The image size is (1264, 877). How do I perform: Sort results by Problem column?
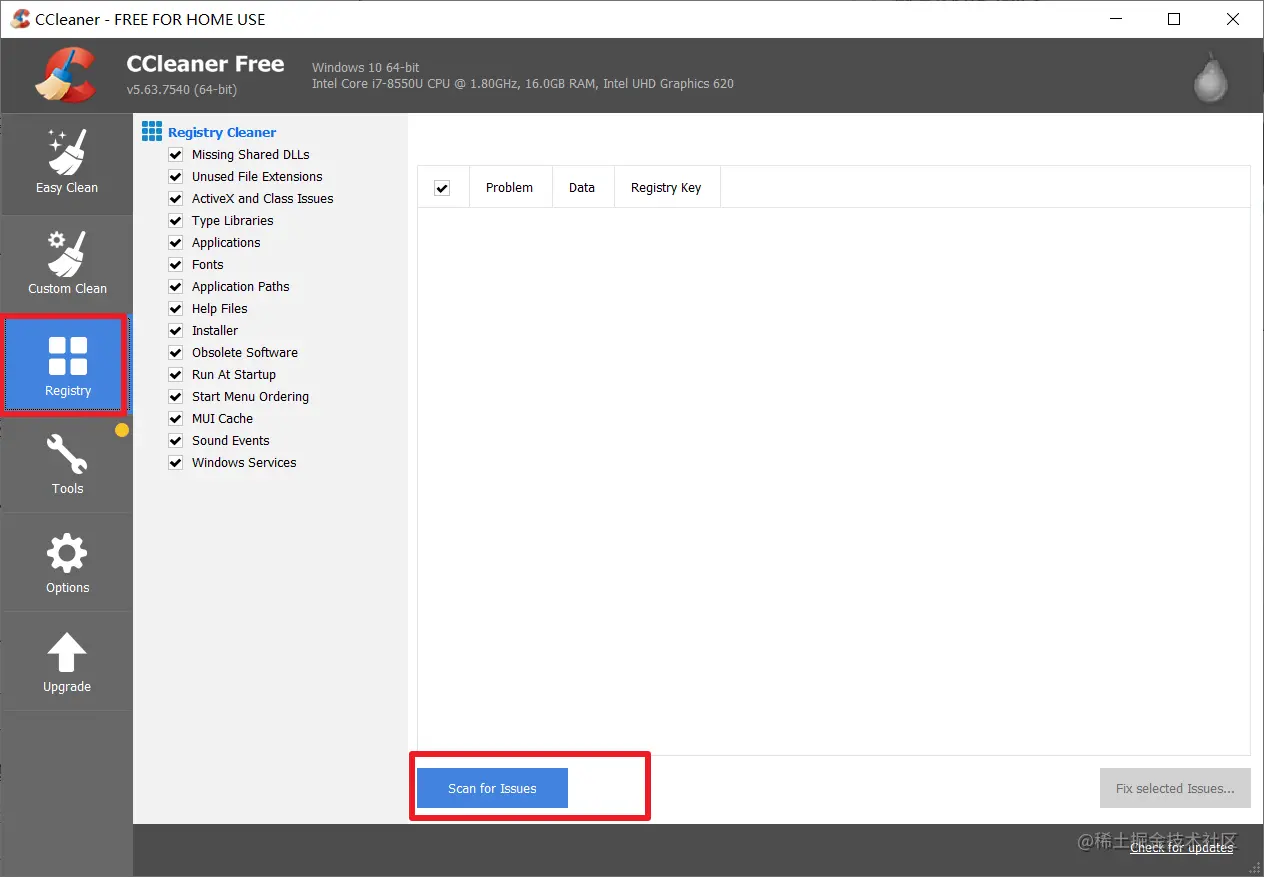click(x=509, y=187)
